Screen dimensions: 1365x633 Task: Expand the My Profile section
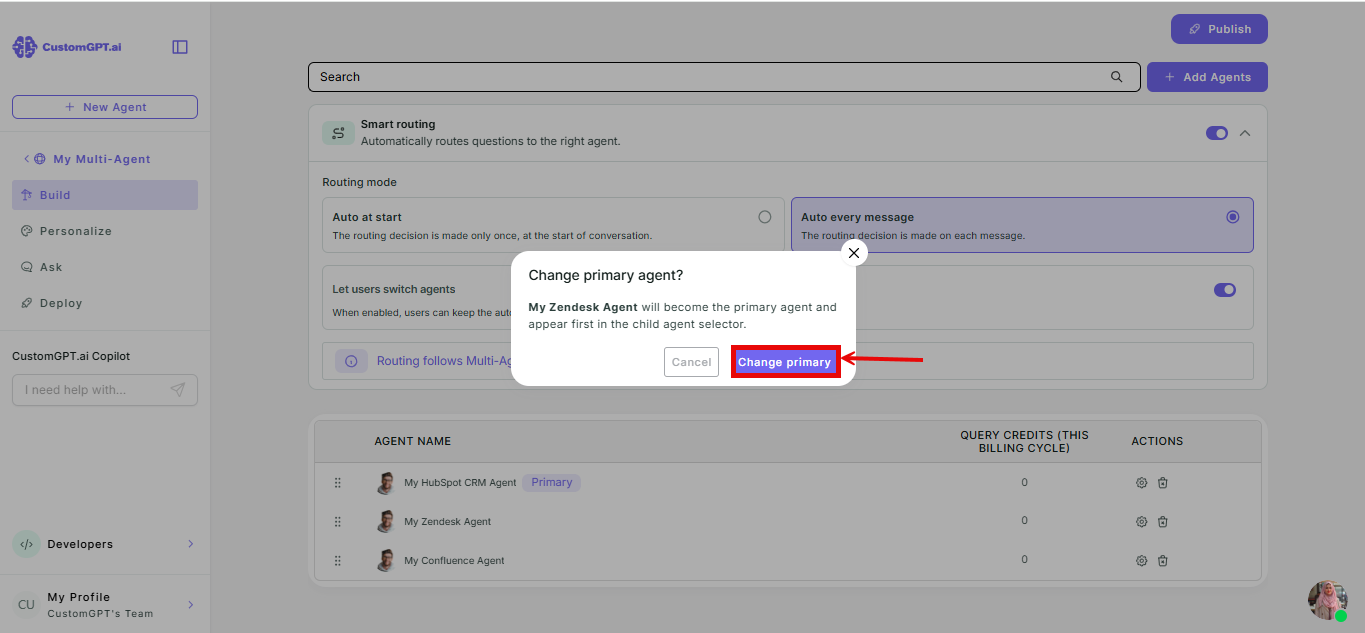pyautogui.click(x=190, y=605)
